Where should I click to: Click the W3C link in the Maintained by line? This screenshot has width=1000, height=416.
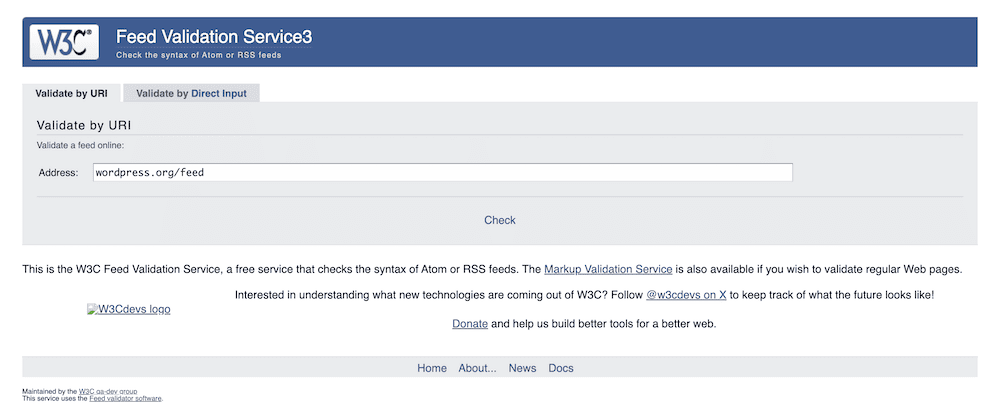pyautogui.click(x=86, y=391)
